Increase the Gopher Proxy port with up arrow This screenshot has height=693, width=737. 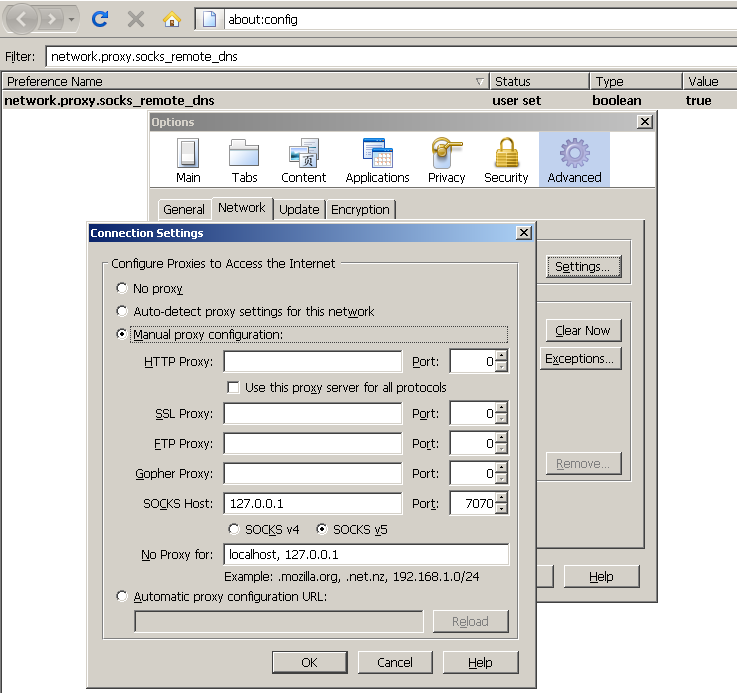click(x=502, y=468)
